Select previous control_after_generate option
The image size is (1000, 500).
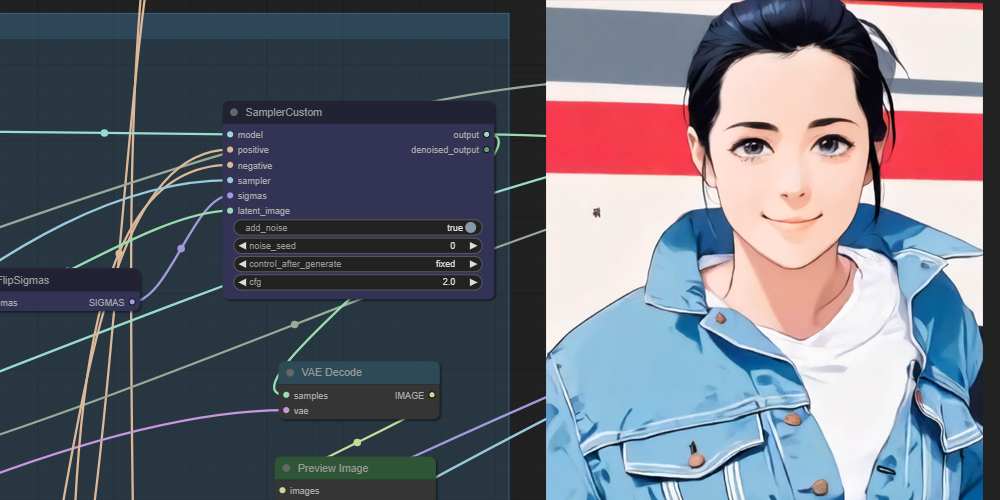(x=242, y=264)
